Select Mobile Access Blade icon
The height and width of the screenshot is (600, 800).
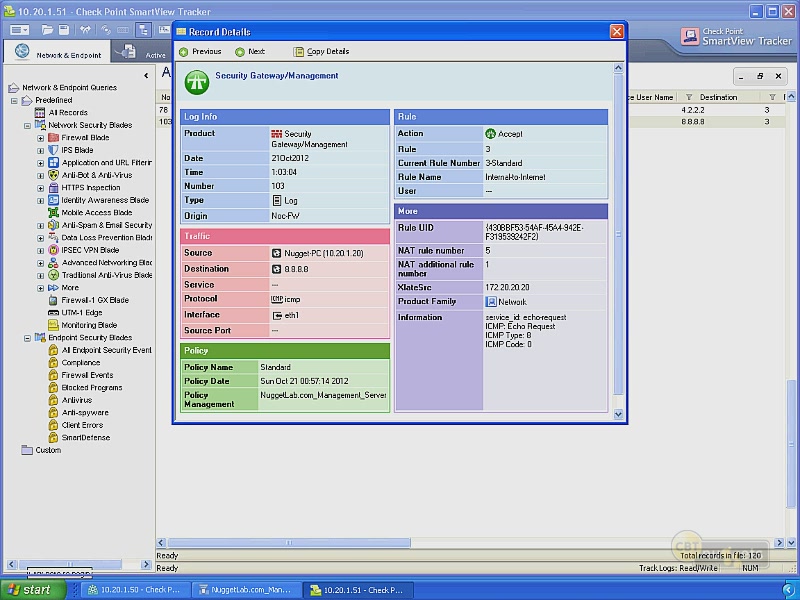(53, 213)
